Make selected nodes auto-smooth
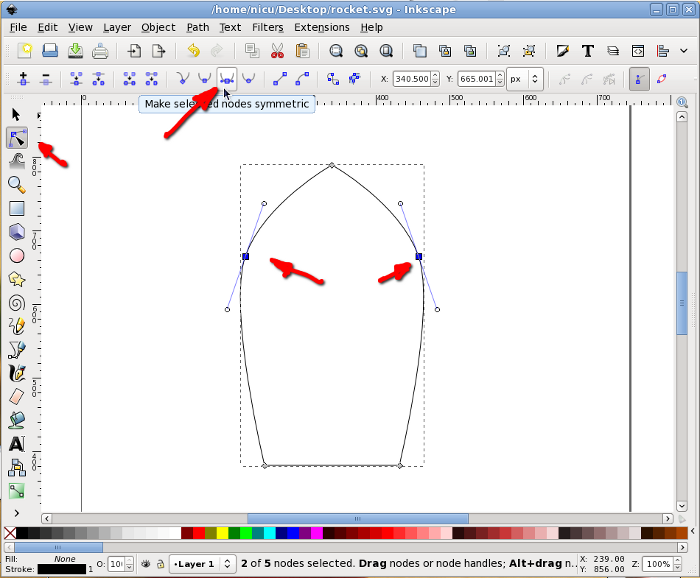Image resolution: width=700 pixels, height=578 pixels. [x=249, y=79]
